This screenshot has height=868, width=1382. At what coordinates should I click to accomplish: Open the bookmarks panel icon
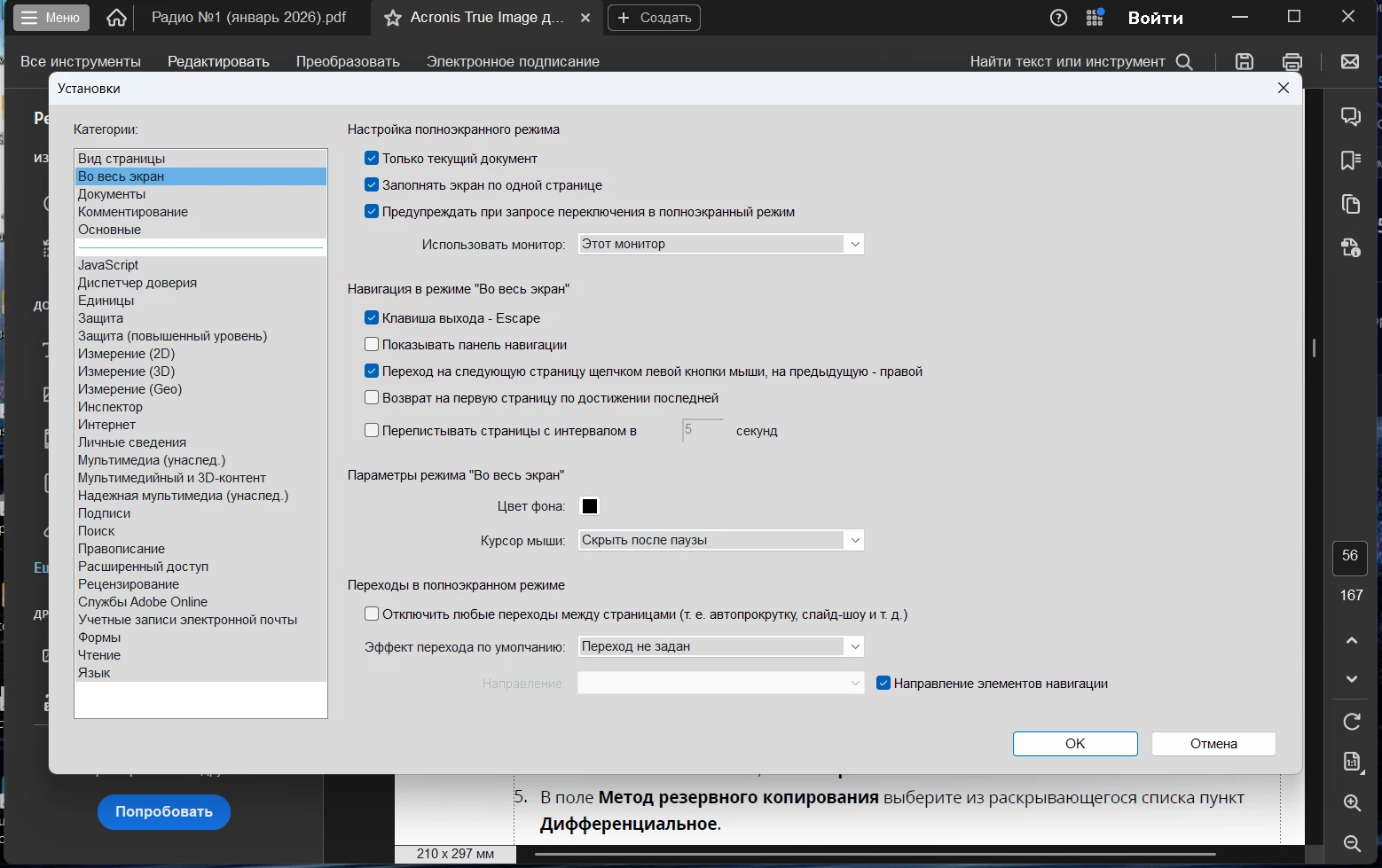(1351, 160)
